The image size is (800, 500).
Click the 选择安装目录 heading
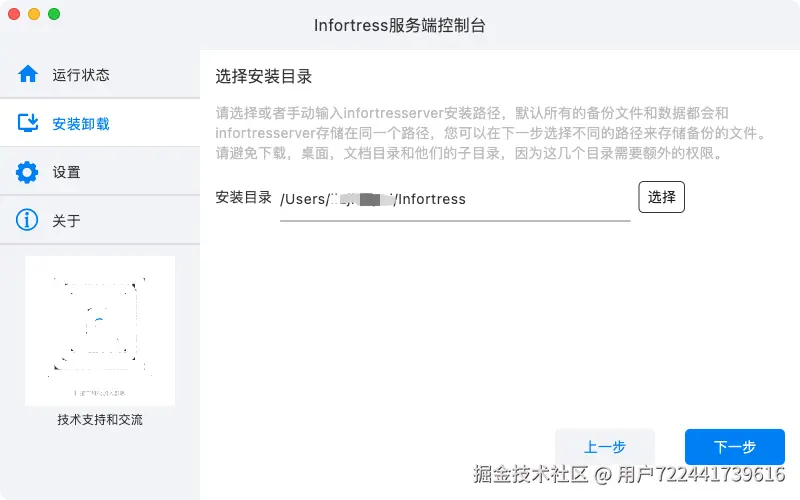click(x=263, y=77)
